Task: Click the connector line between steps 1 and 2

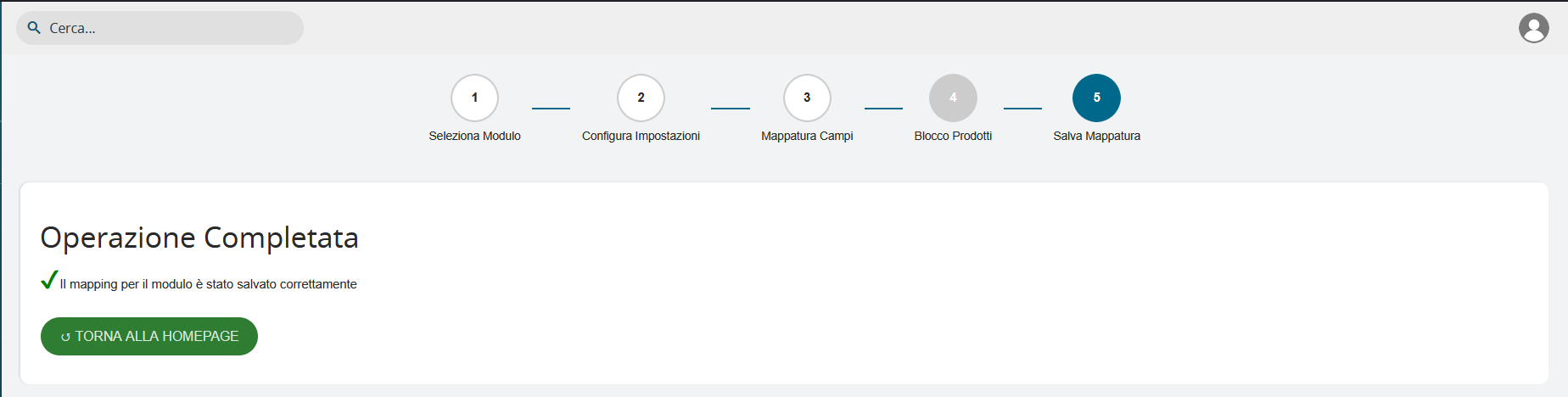Action: [x=551, y=109]
